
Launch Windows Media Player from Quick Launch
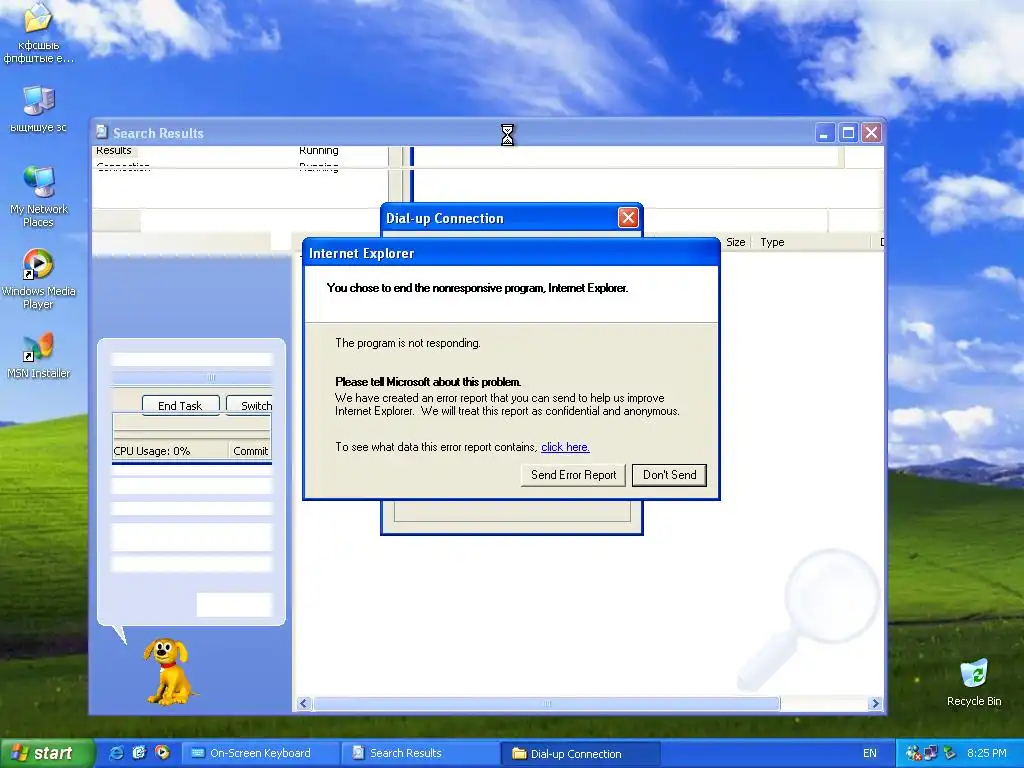pyautogui.click(x=162, y=753)
